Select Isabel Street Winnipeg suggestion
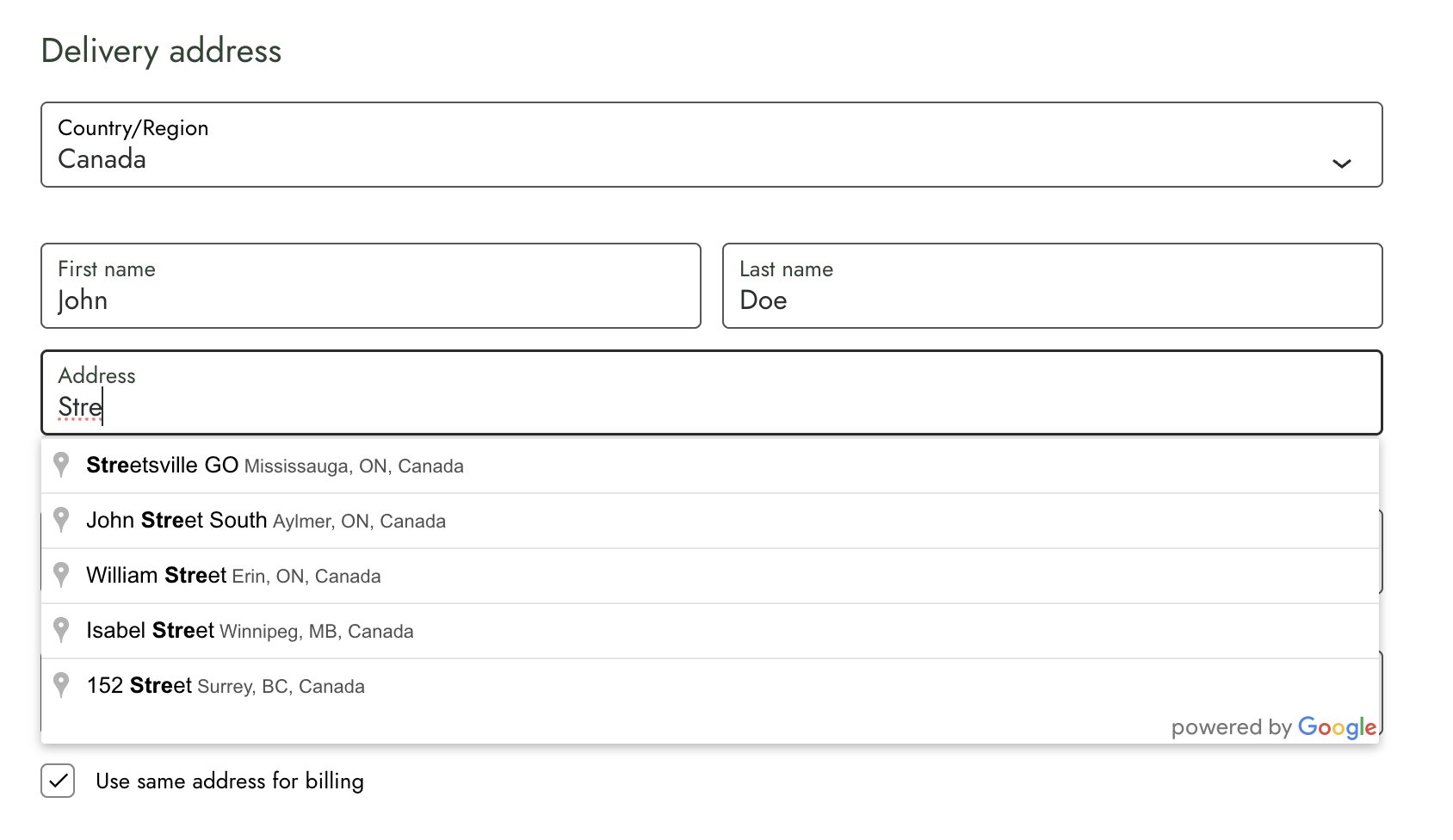1453x840 pixels. [710, 631]
